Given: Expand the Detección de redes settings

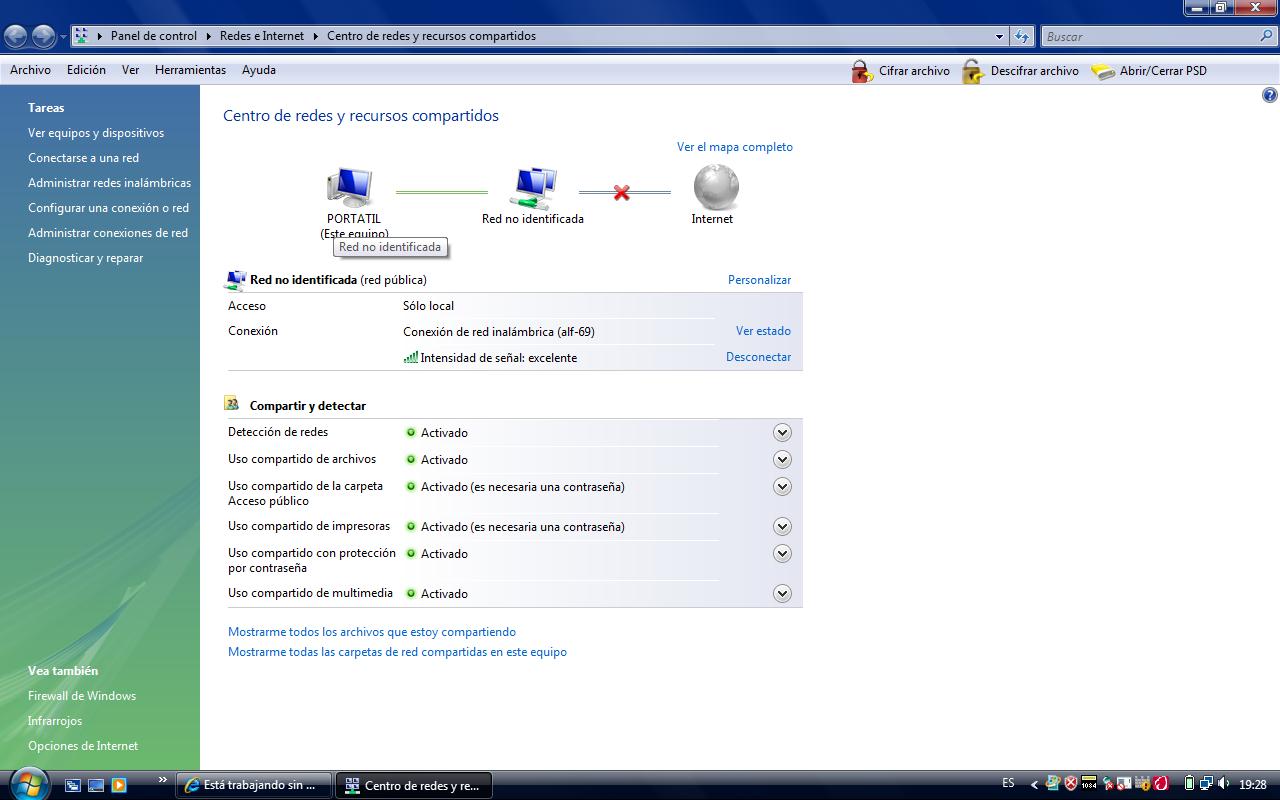Looking at the screenshot, I should (782, 433).
